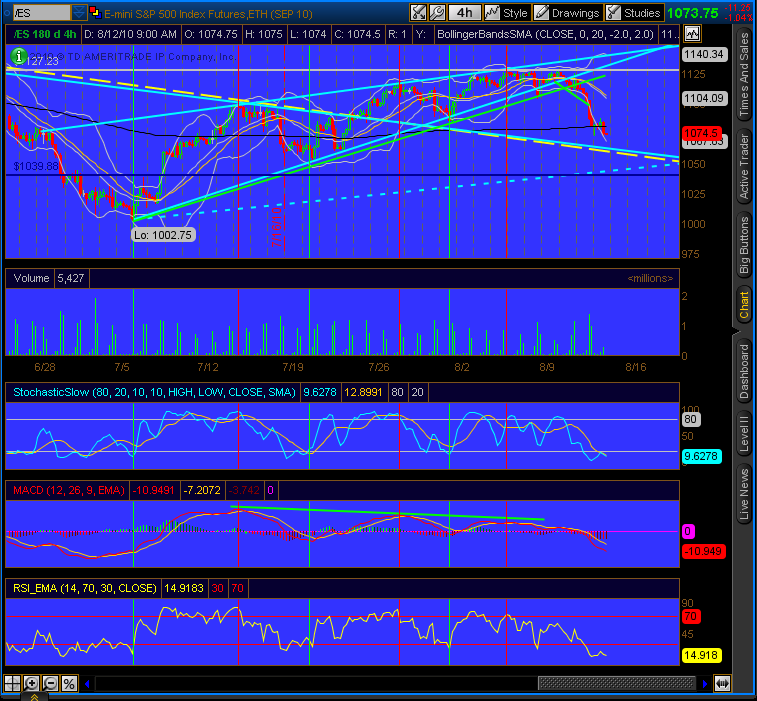This screenshot has width=757, height=701.
Task: Click the red RSI 70 level marker
Action: click(690, 617)
